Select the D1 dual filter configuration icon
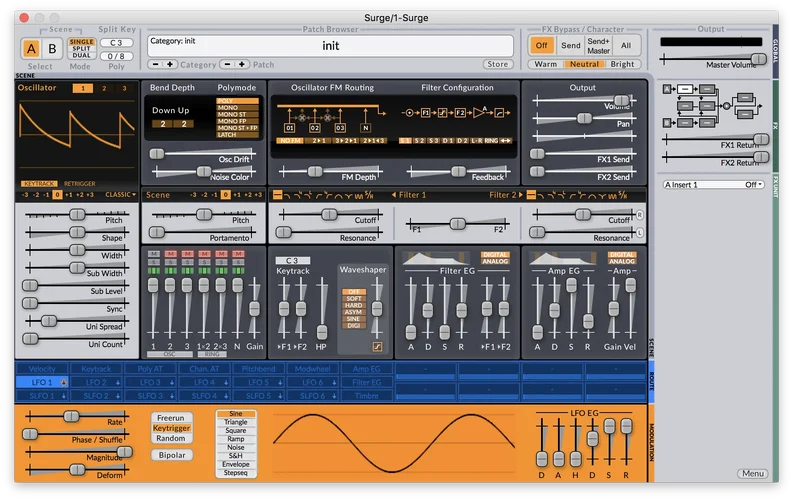793x500 pixels. [448, 141]
